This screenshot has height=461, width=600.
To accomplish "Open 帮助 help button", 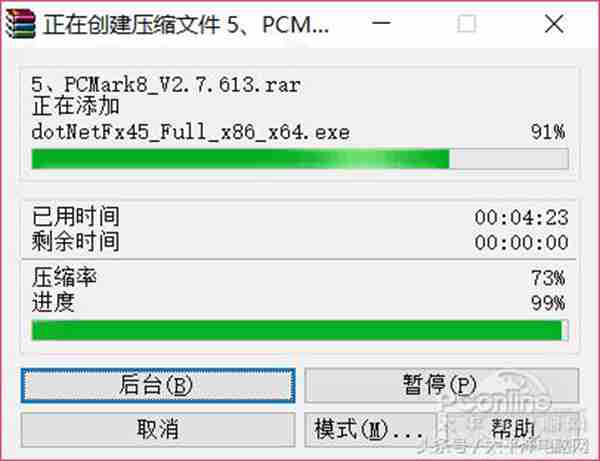I will coord(513,430).
